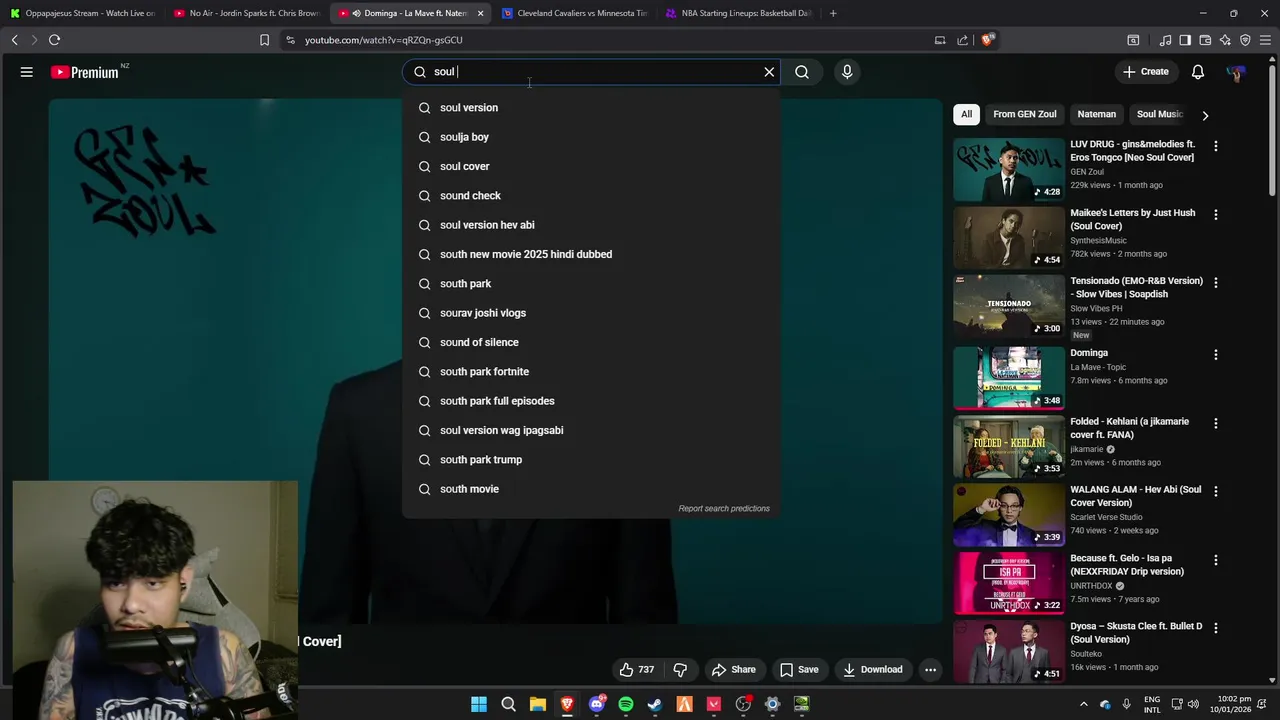Bookmark this page
The image size is (1280, 720).
click(264, 40)
